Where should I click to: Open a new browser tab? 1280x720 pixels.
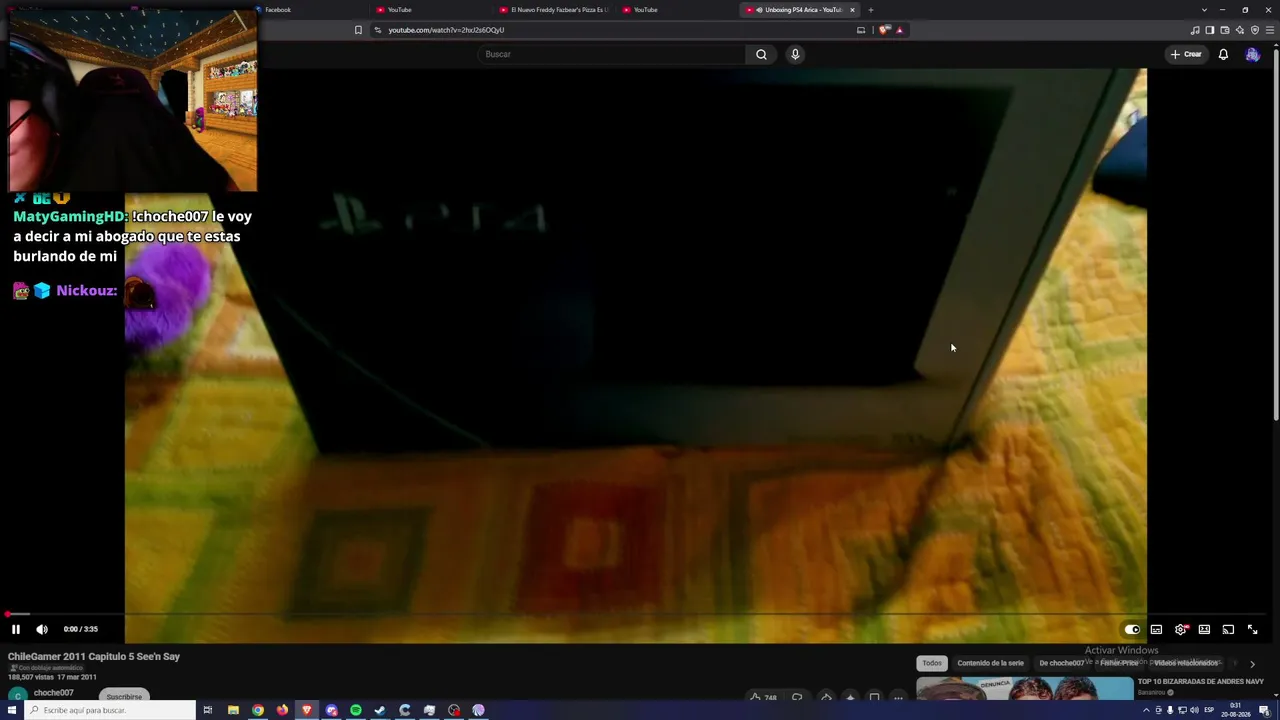870,10
